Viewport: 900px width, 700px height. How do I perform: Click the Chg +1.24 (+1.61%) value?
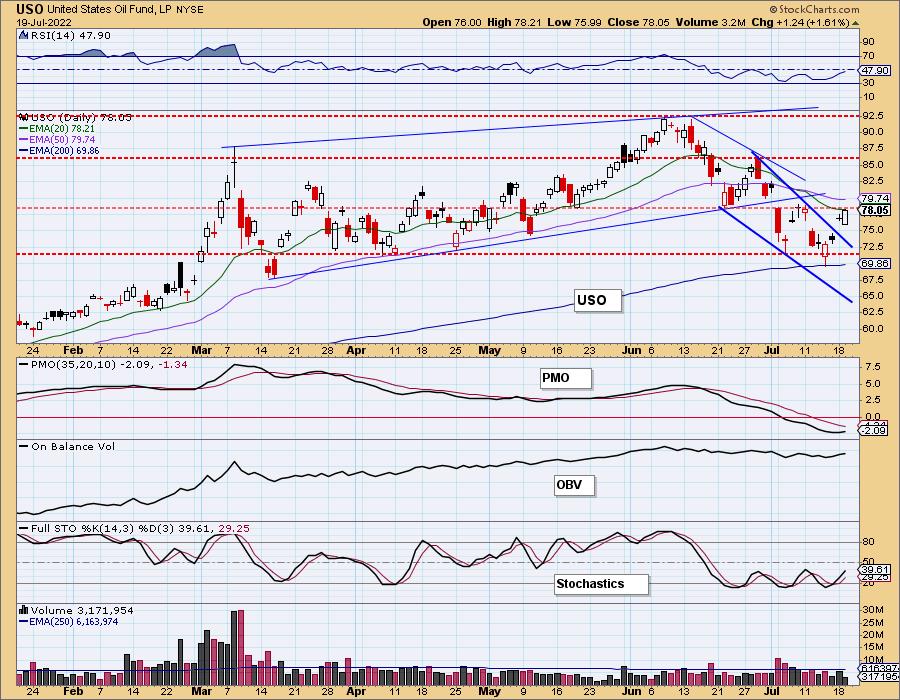pos(800,22)
